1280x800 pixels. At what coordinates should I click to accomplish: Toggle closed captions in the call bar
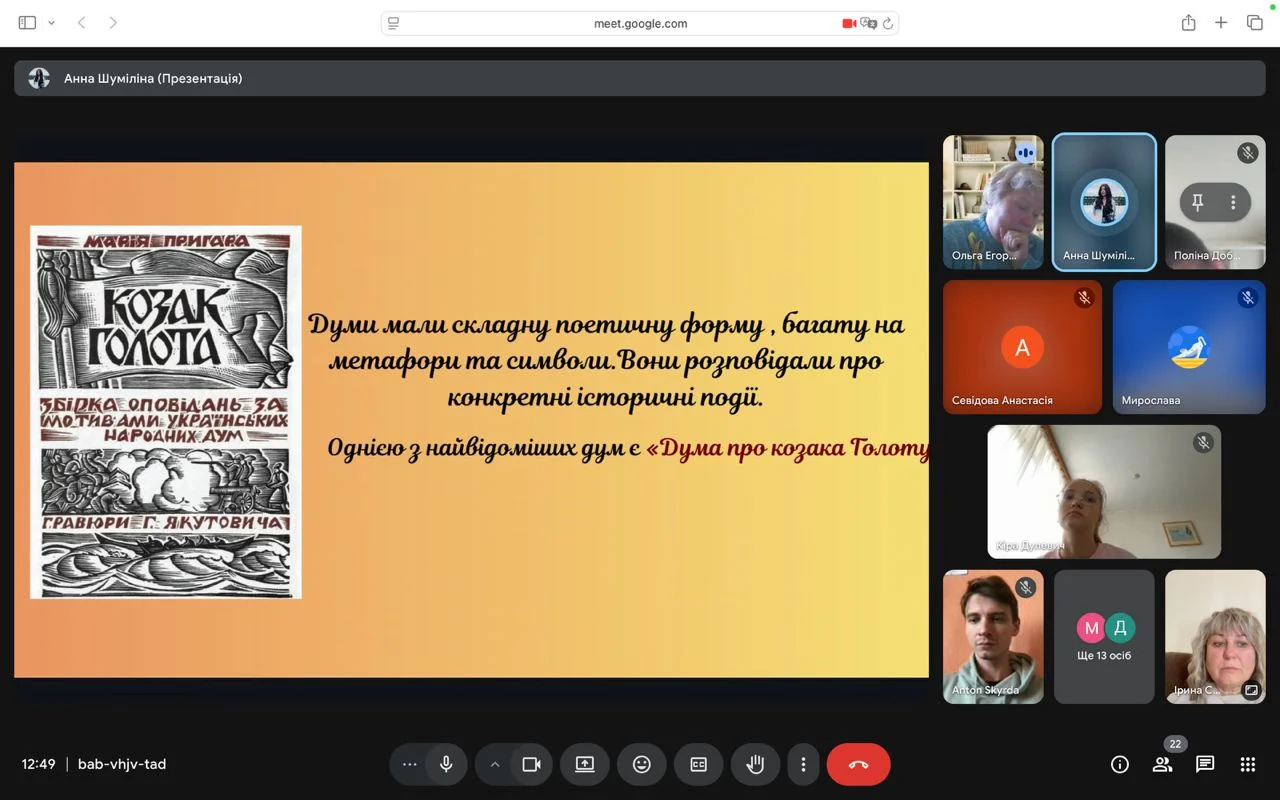tap(698, 764)
